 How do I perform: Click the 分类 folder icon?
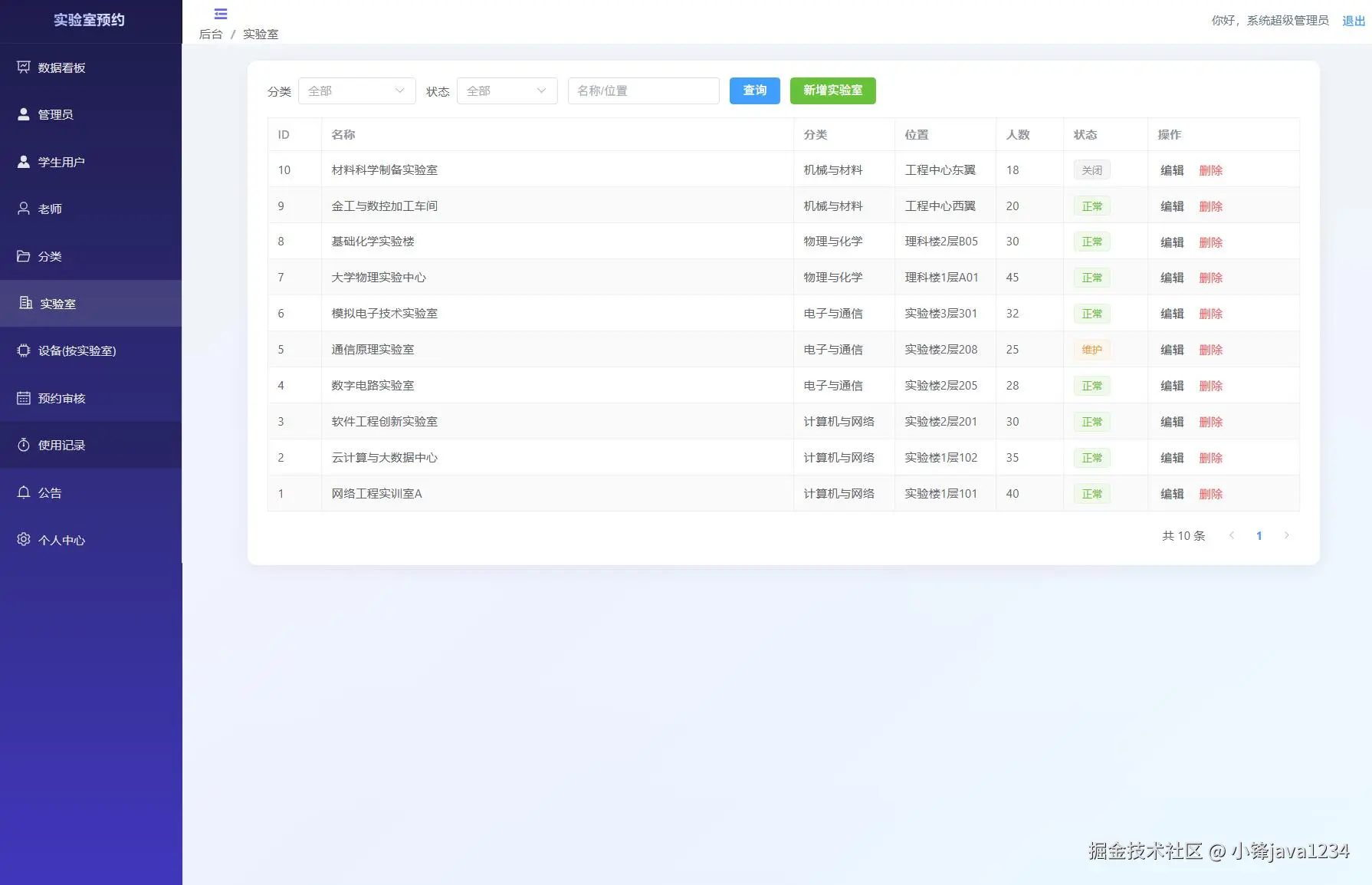point(24,256)
